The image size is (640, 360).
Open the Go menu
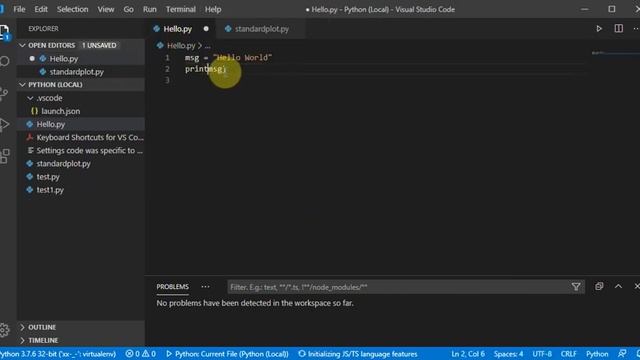129,9
